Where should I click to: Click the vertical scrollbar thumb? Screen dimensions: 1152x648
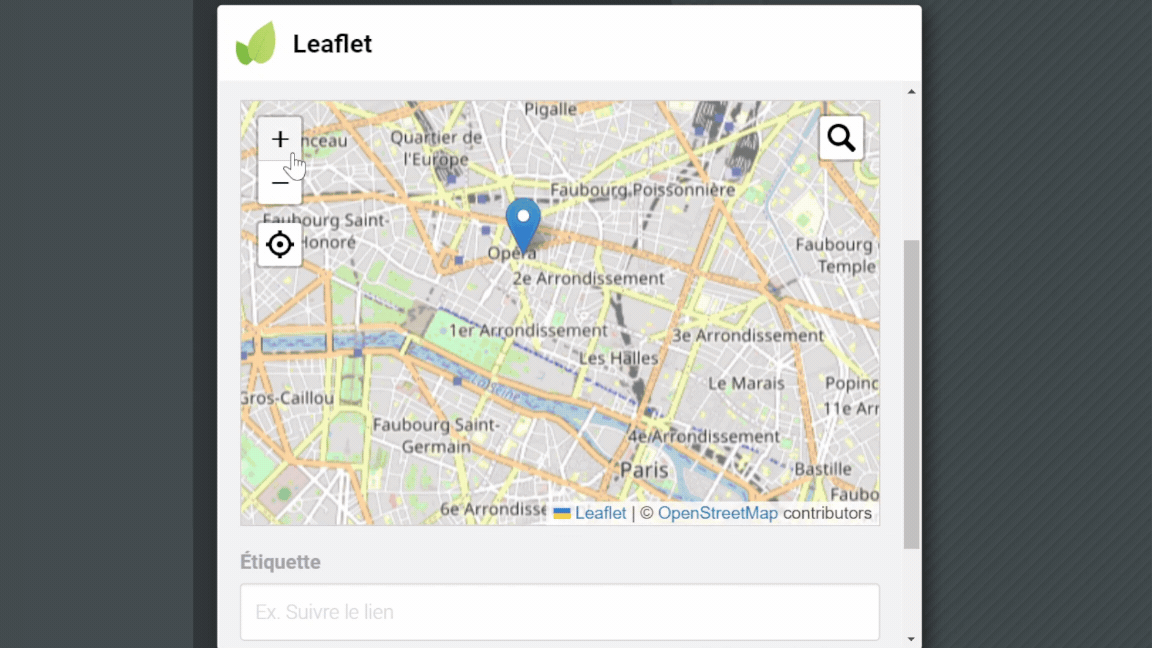point(911,394)
